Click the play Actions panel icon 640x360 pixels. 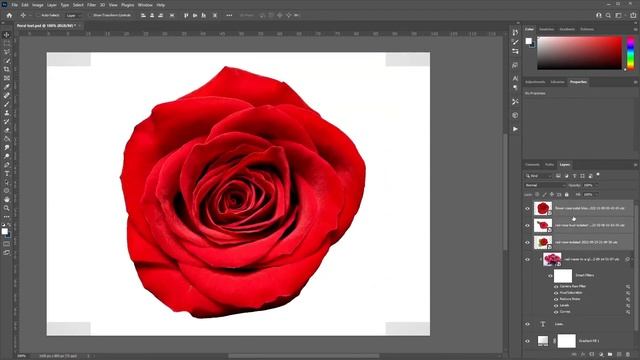(515, 129)
